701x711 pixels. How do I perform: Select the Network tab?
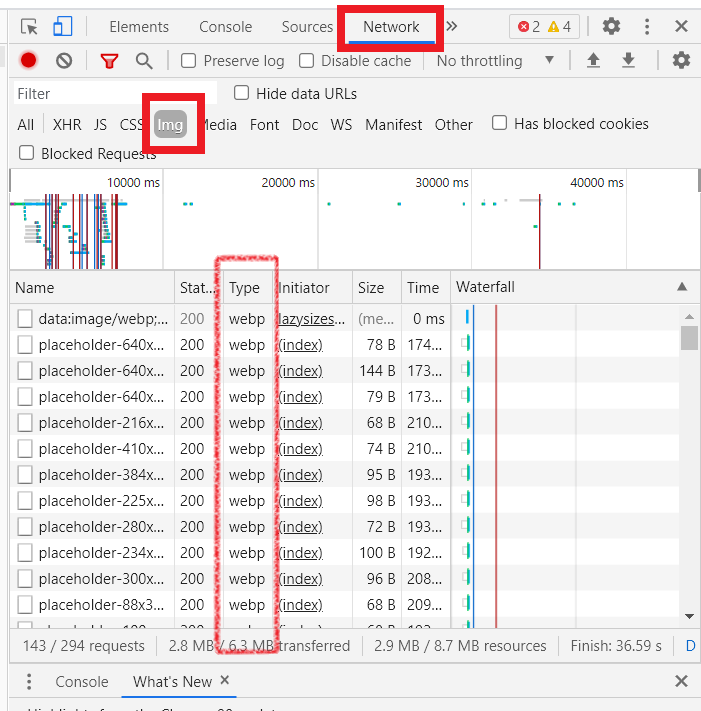click(391, 27)
